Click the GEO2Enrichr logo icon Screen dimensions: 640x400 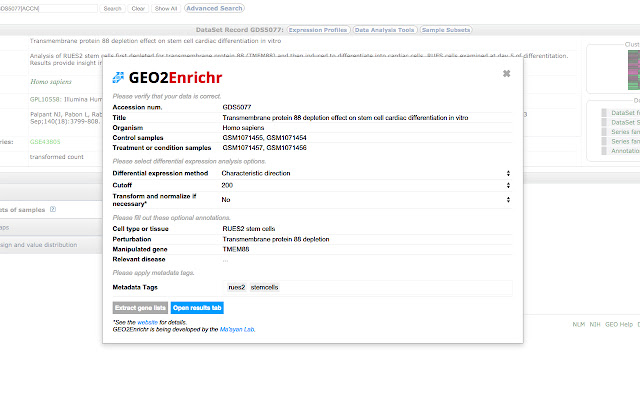click(x=118, y=77)
